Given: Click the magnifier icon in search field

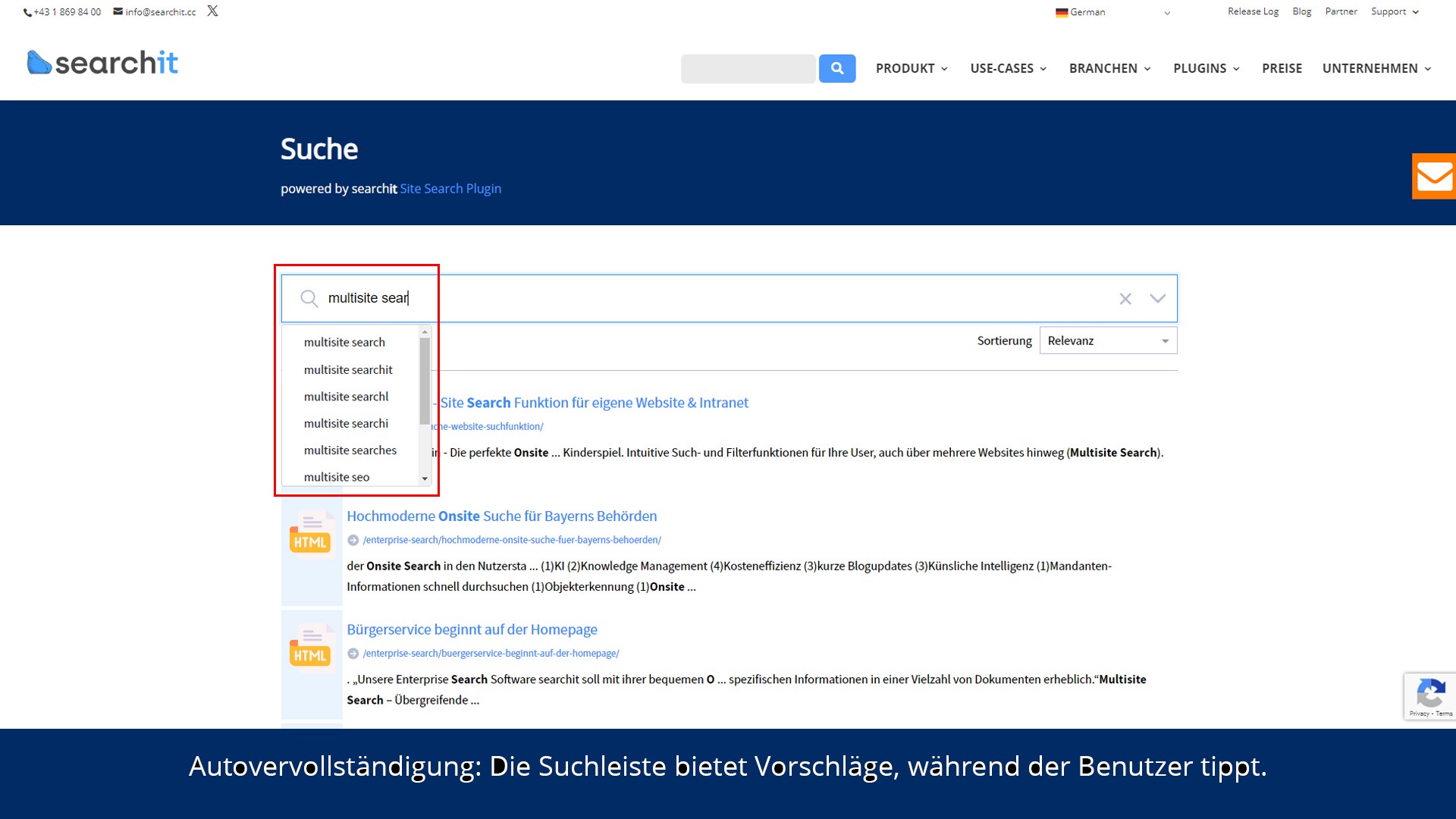Looking at the screenshot, I should point(309,299).
